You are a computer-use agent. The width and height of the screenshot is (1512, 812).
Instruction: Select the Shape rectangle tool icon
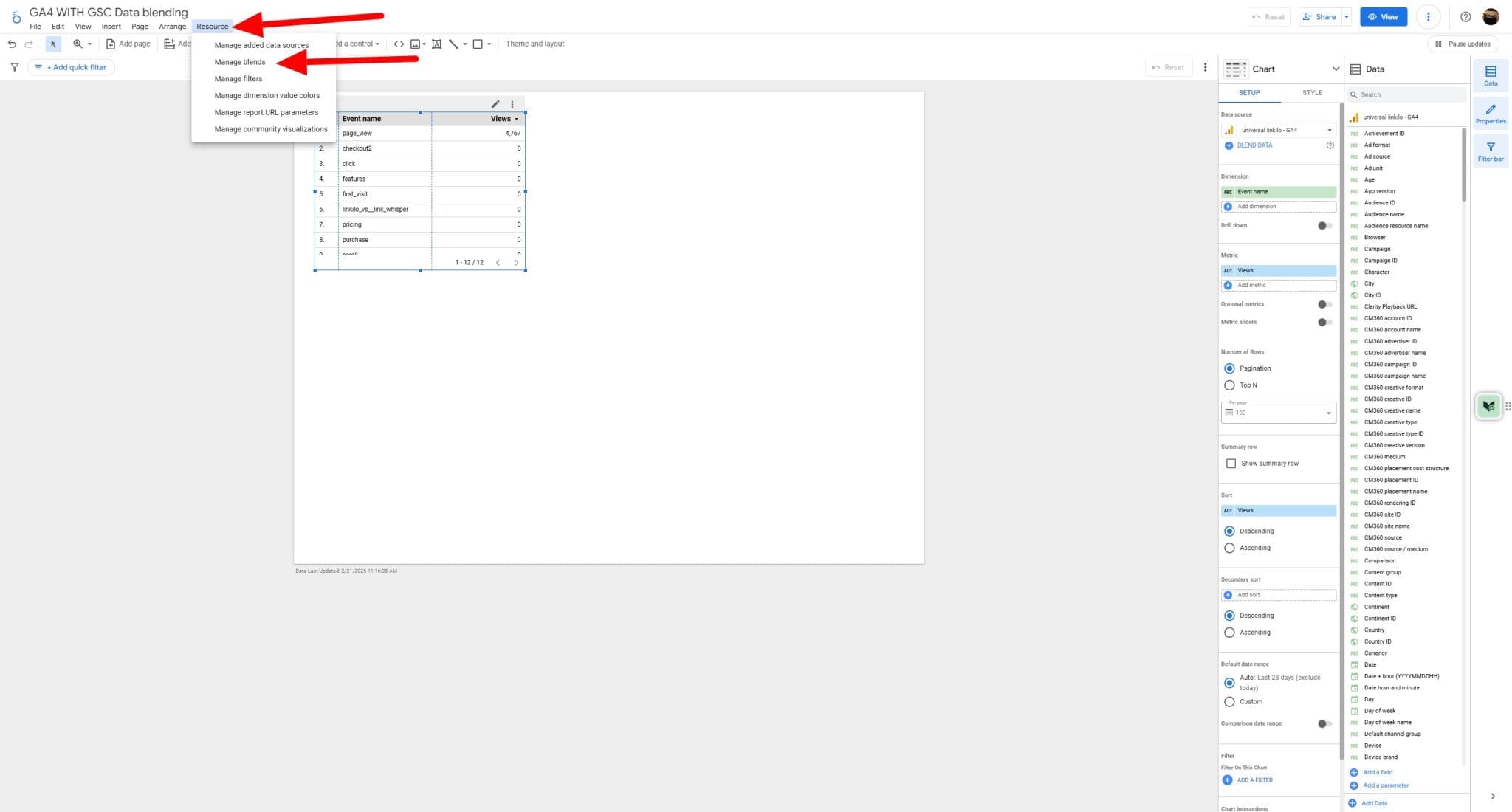(x=478, y=44)
